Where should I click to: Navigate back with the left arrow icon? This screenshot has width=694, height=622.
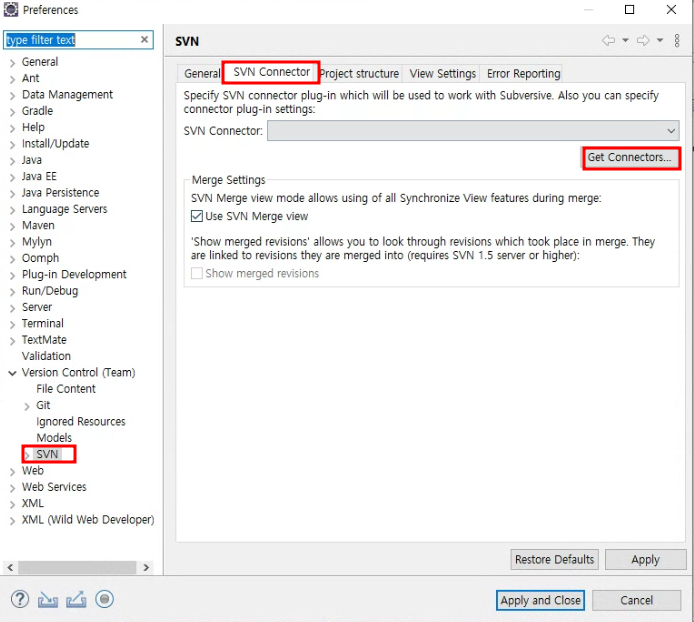click(x=609, y=41)
